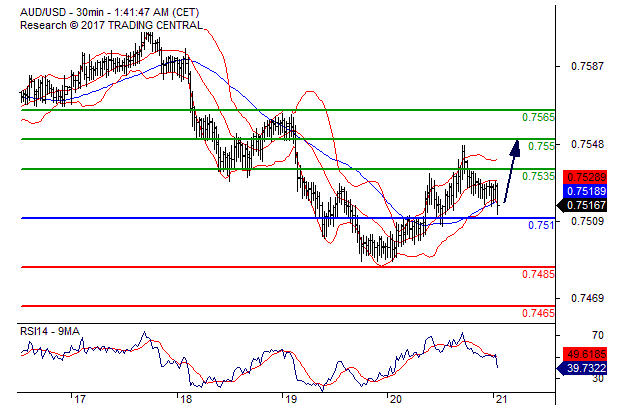Click date 20 on the time axis

click(x=396, y=399)
